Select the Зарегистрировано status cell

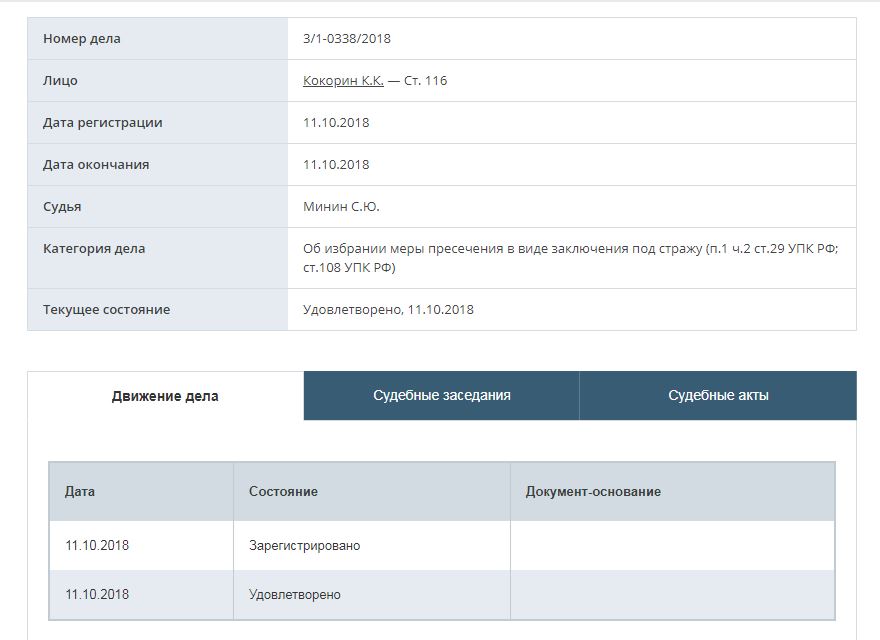pos(304,546)
